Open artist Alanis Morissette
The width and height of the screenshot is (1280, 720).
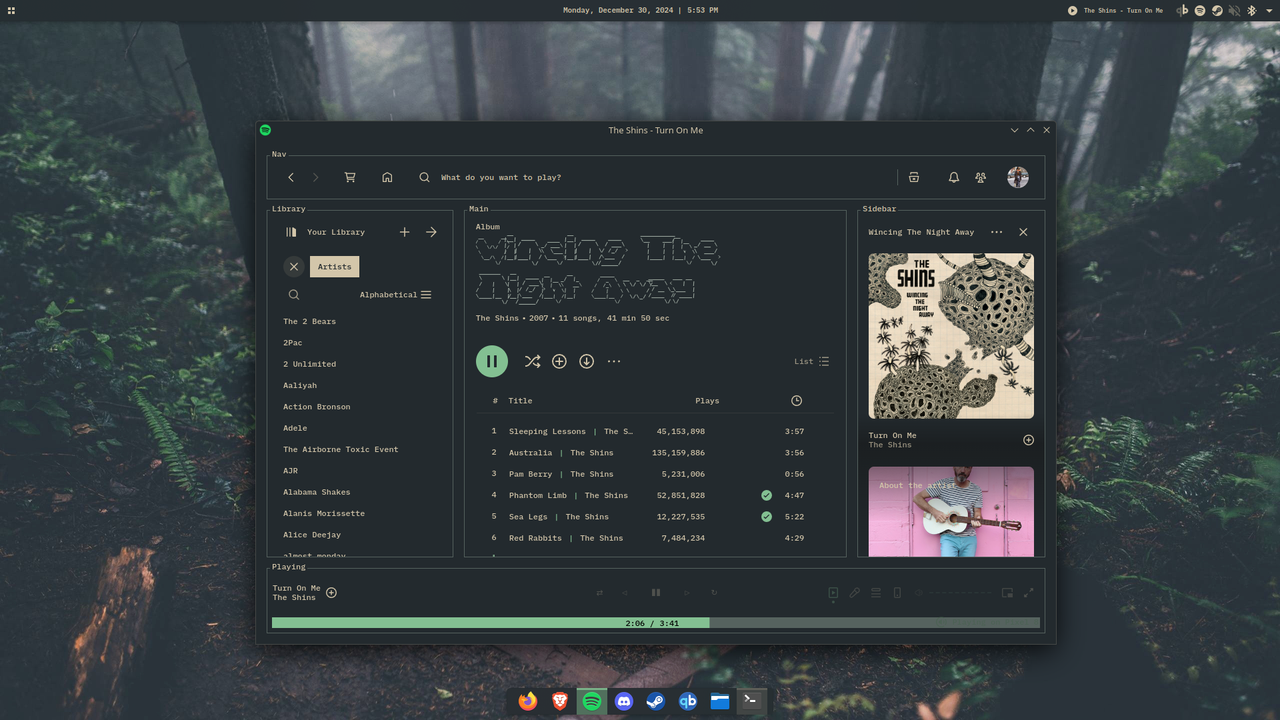coord(324,514)
